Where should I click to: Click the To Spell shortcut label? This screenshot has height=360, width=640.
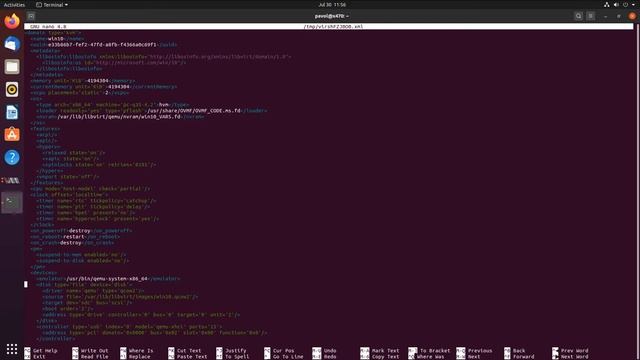pos(237,357)
